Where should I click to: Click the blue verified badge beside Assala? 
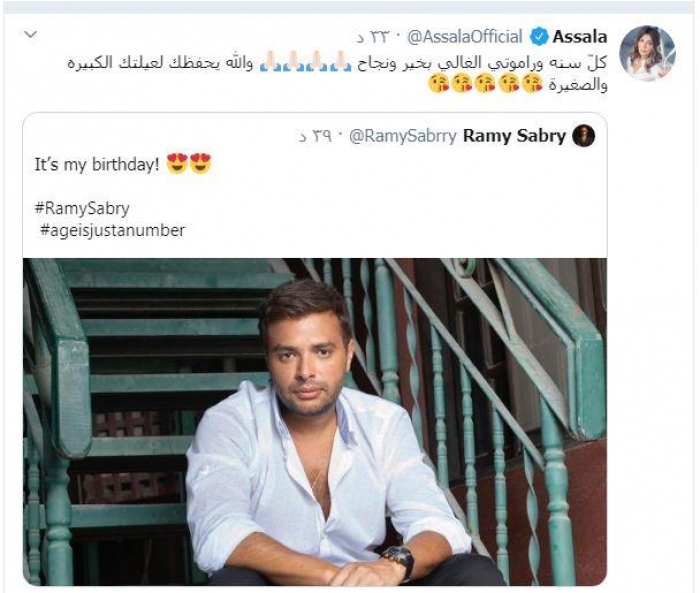[x=539, y=38]
